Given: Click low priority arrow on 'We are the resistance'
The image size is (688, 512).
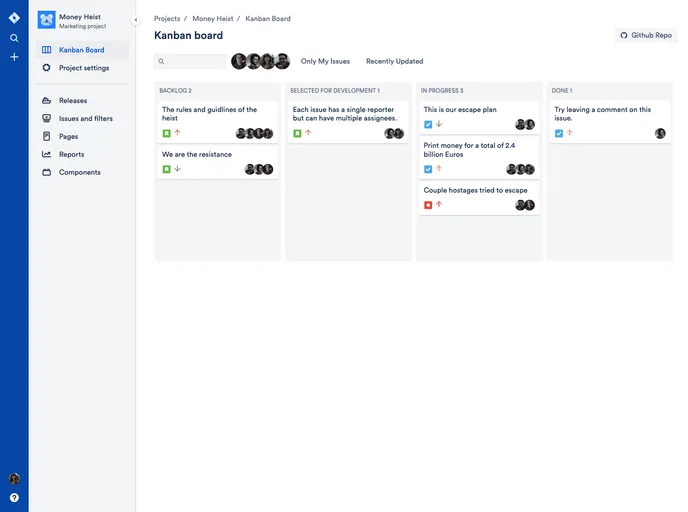Looking at the screenshot, I should point(177,168).
